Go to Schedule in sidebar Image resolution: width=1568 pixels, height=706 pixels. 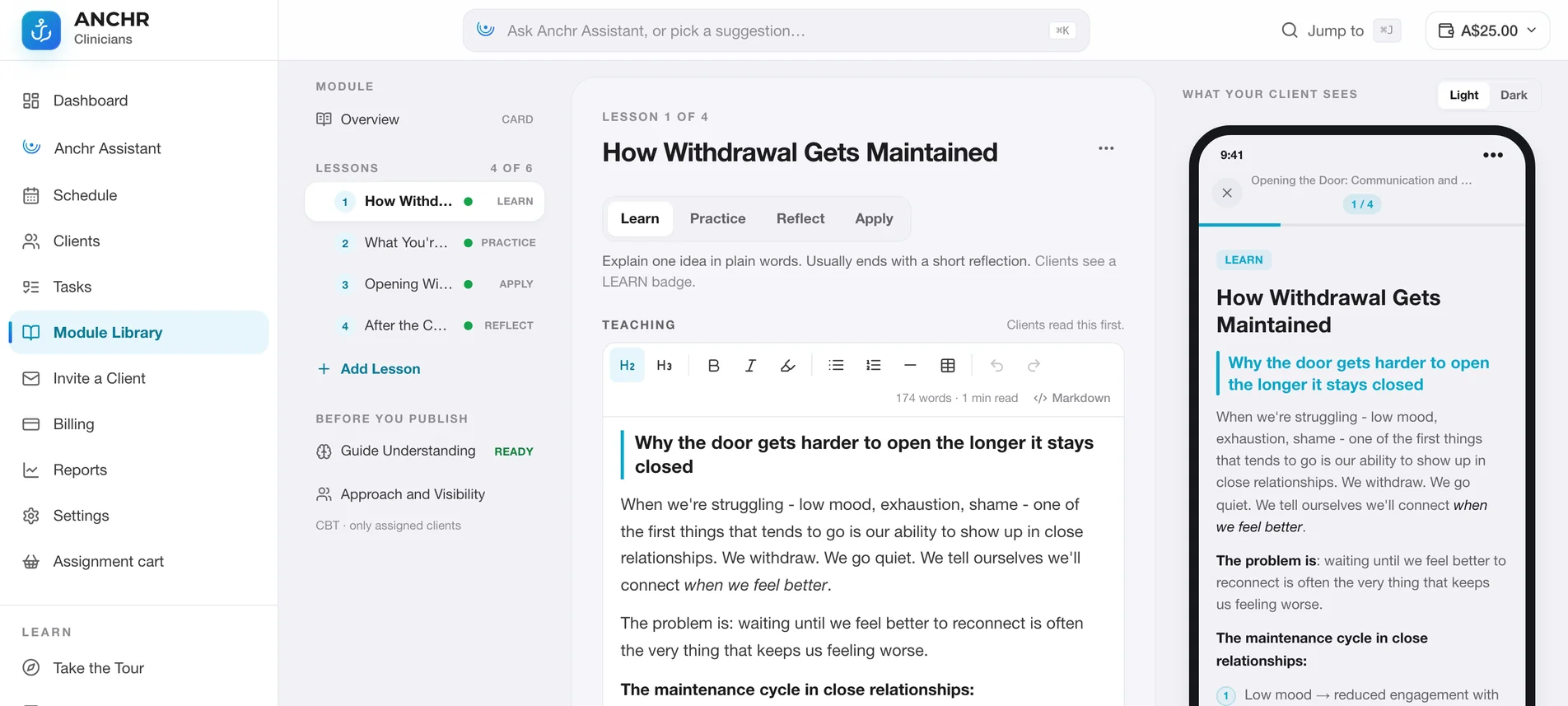point(138,195)
